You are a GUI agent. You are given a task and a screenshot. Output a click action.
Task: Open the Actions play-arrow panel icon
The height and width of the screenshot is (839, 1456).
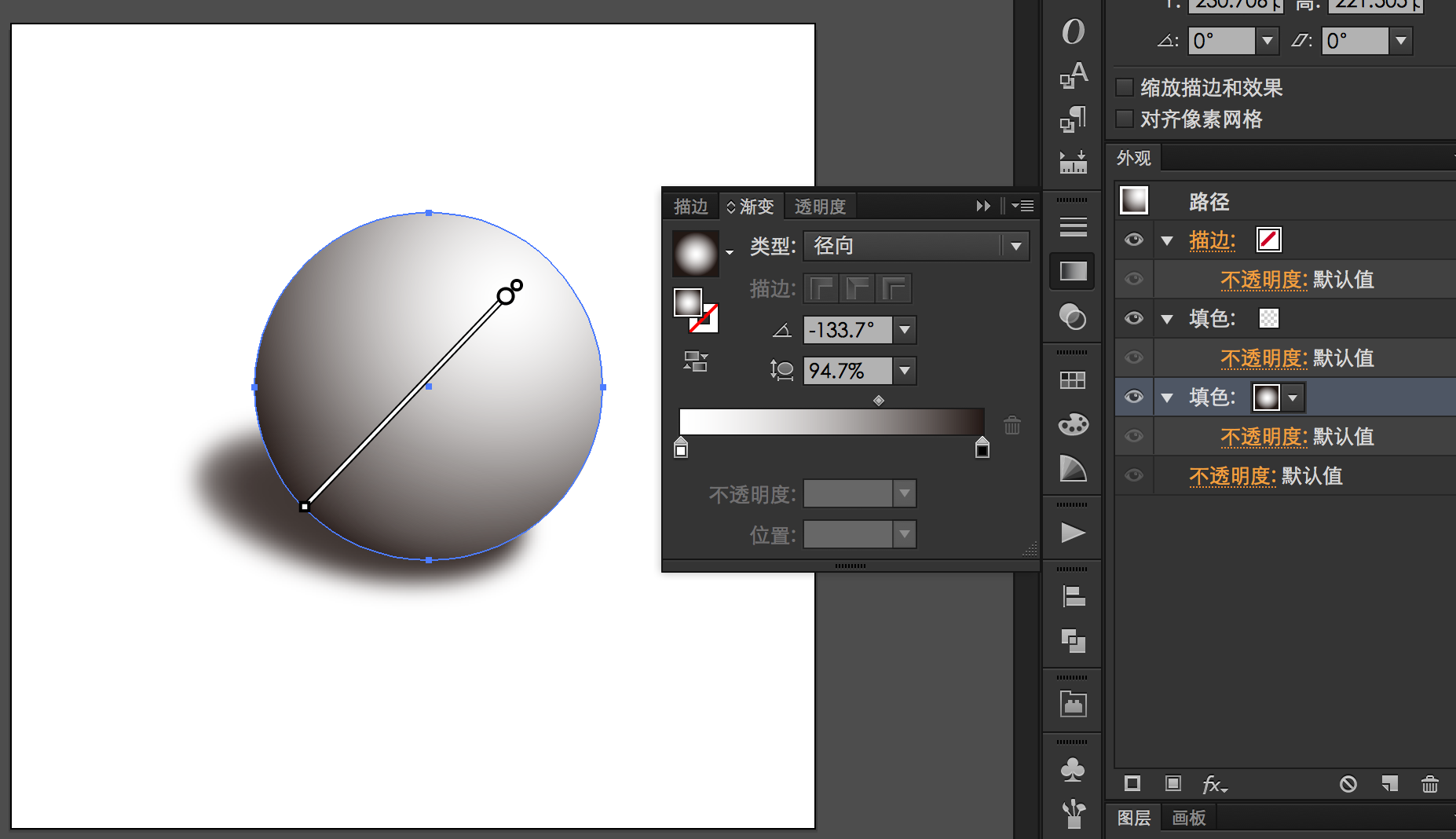pyautogui.click(x=1073, y=533)
